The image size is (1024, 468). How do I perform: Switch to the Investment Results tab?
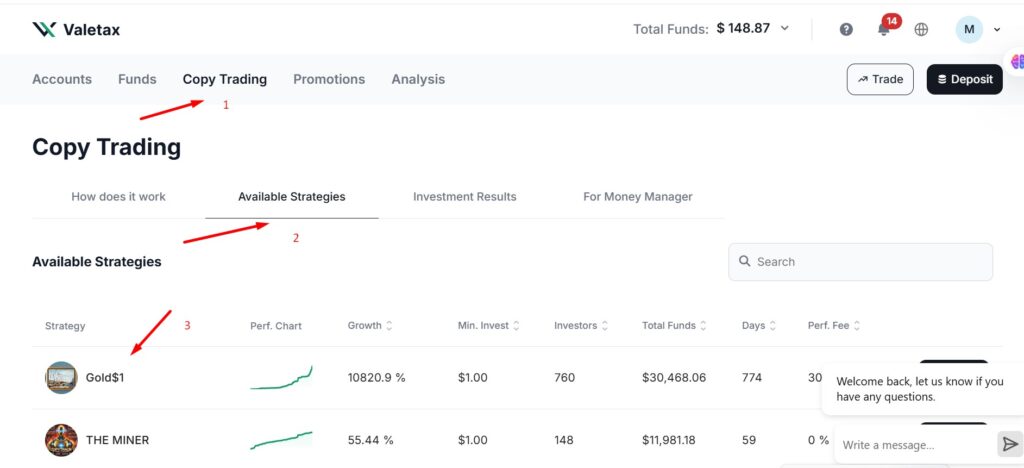(464, 197)
